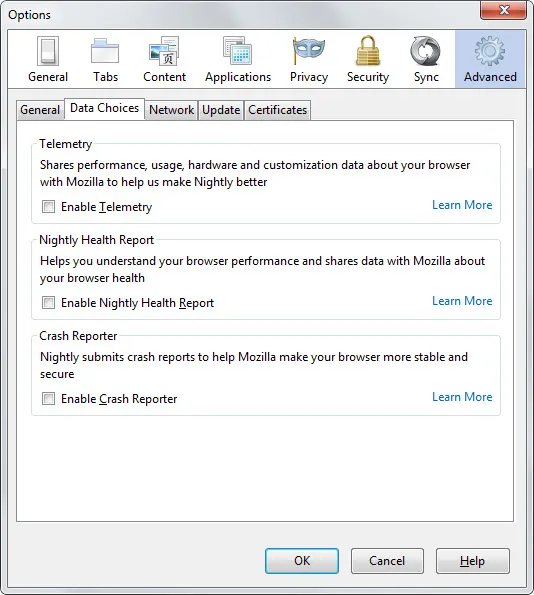Select the Advanced gear icon
This screenshot has width=534, height=595.
tap(490, 51)
